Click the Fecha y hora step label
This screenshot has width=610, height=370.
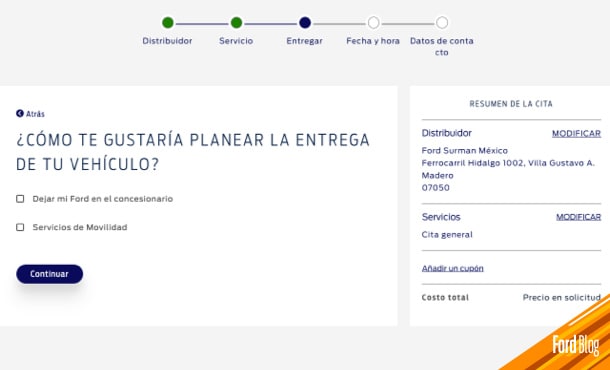373,41
